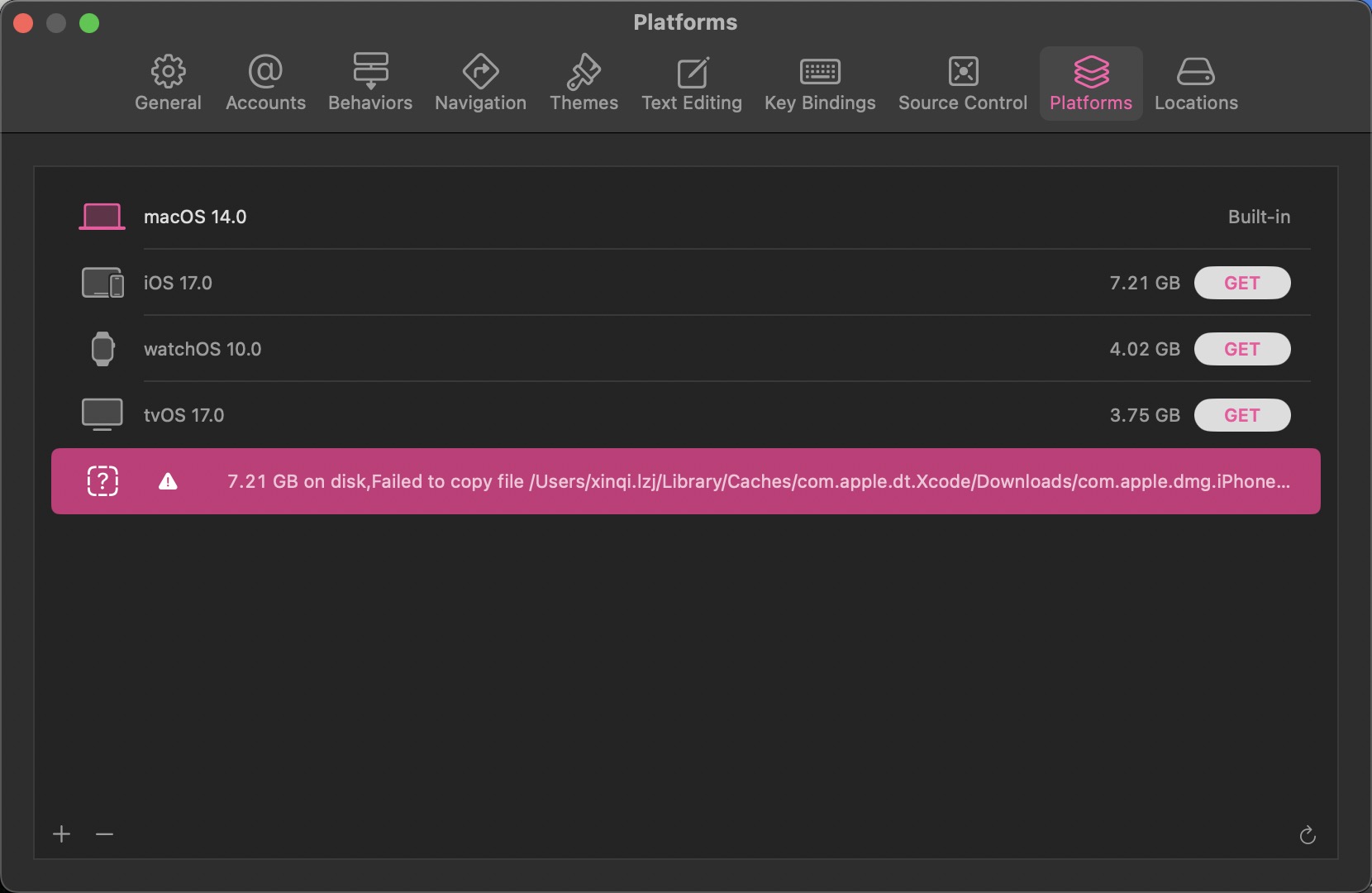1372x893 pixels.
Task: Go to Navigation settings
Action: pyautogui.click(x=480, y=84)
